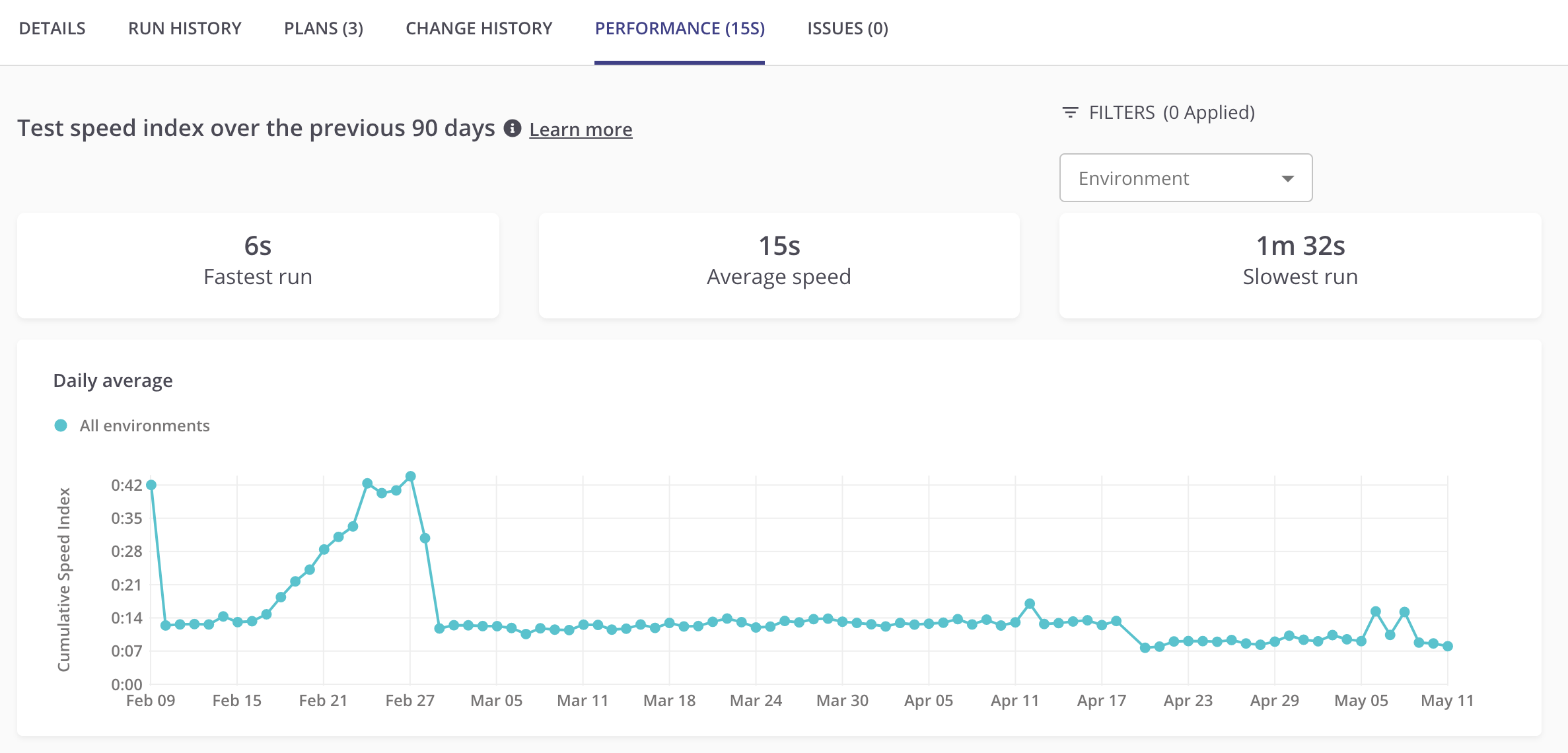Click the info icon beside the heading
Image resolution: width=1568 pixels, height=753 pixels.
[513, 128]
